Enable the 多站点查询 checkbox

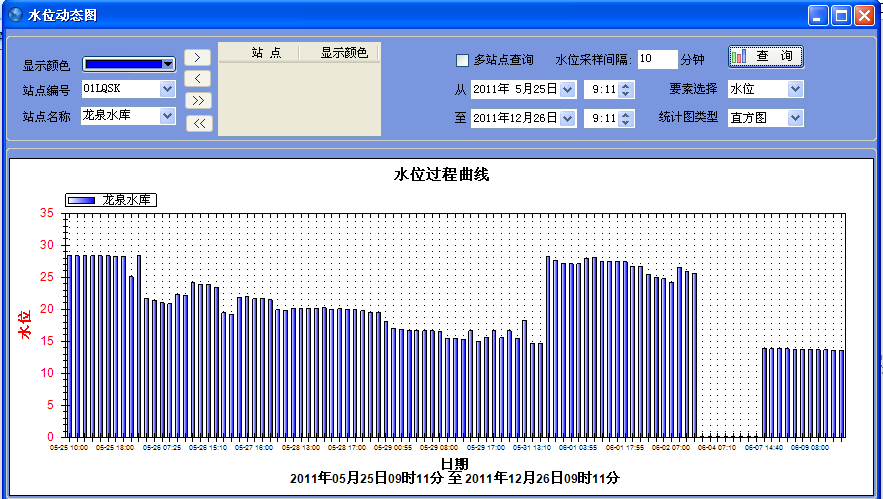coord(462,60)
